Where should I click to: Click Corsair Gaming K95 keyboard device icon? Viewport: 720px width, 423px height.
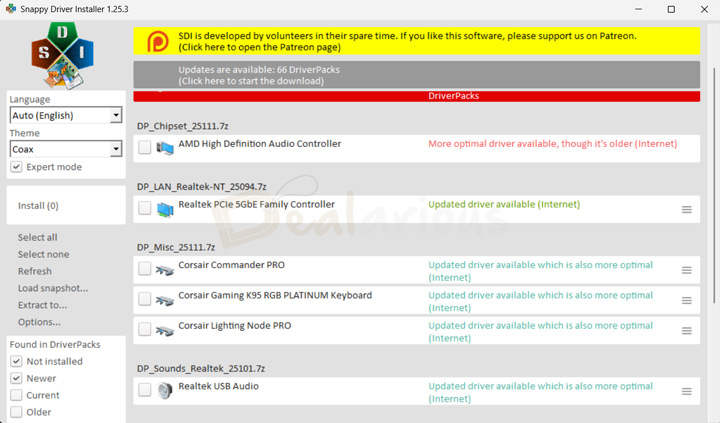(165, 300)
